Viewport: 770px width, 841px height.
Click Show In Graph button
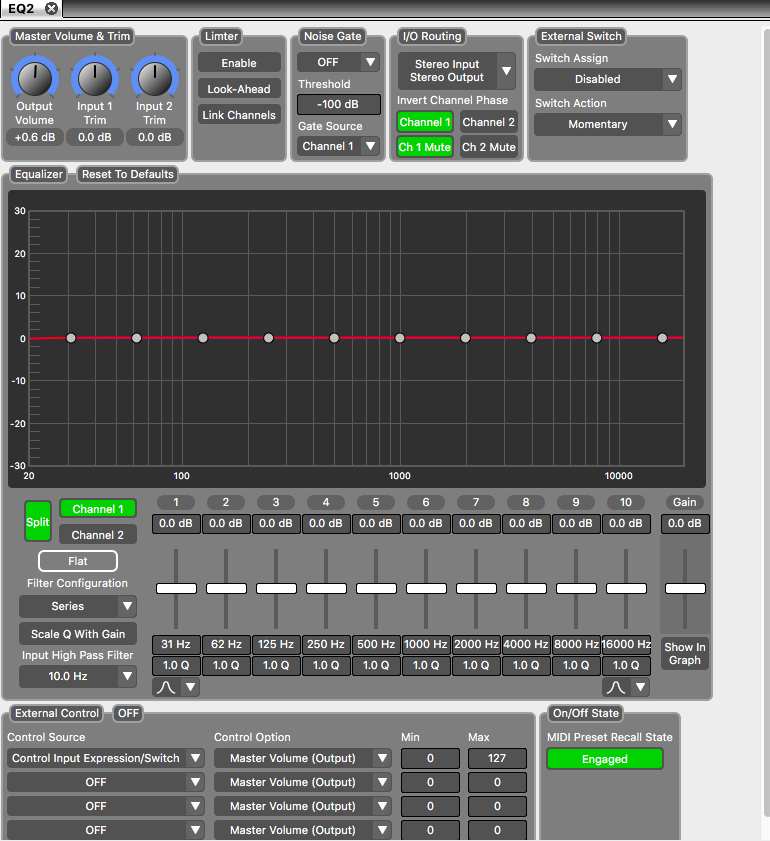click(x=685, y=653)
